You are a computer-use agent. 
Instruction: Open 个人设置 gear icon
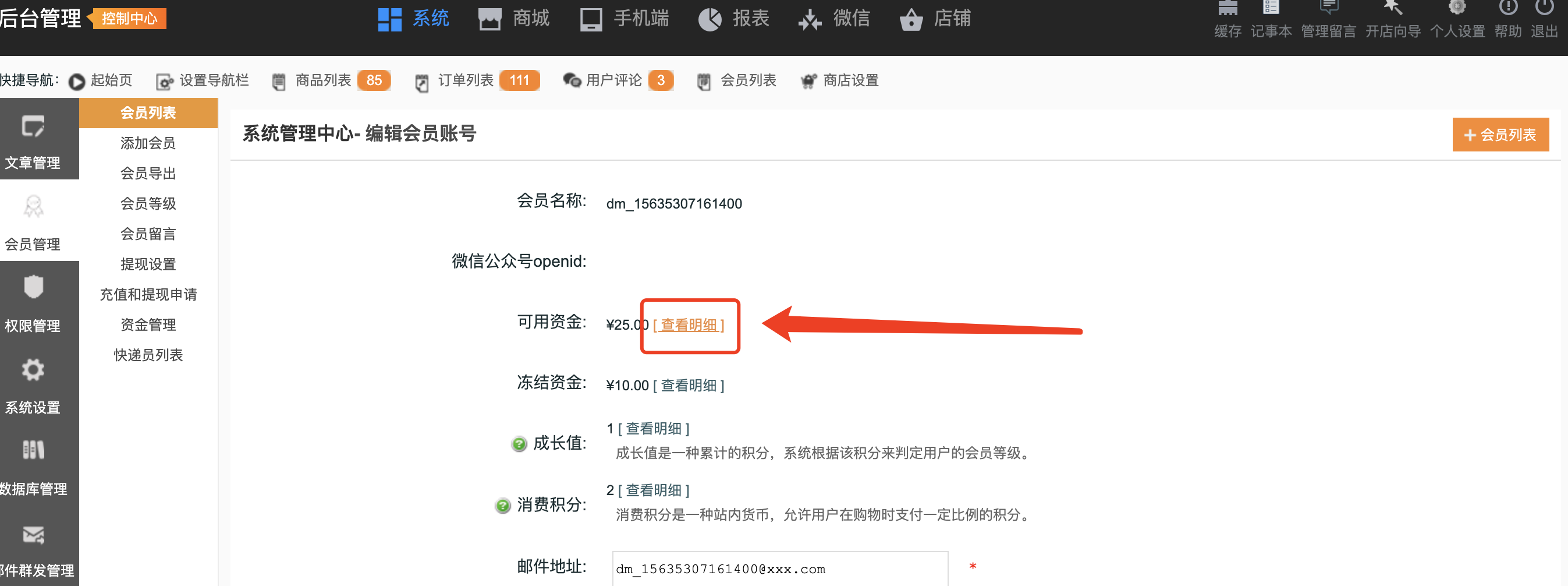[1457, 8]
